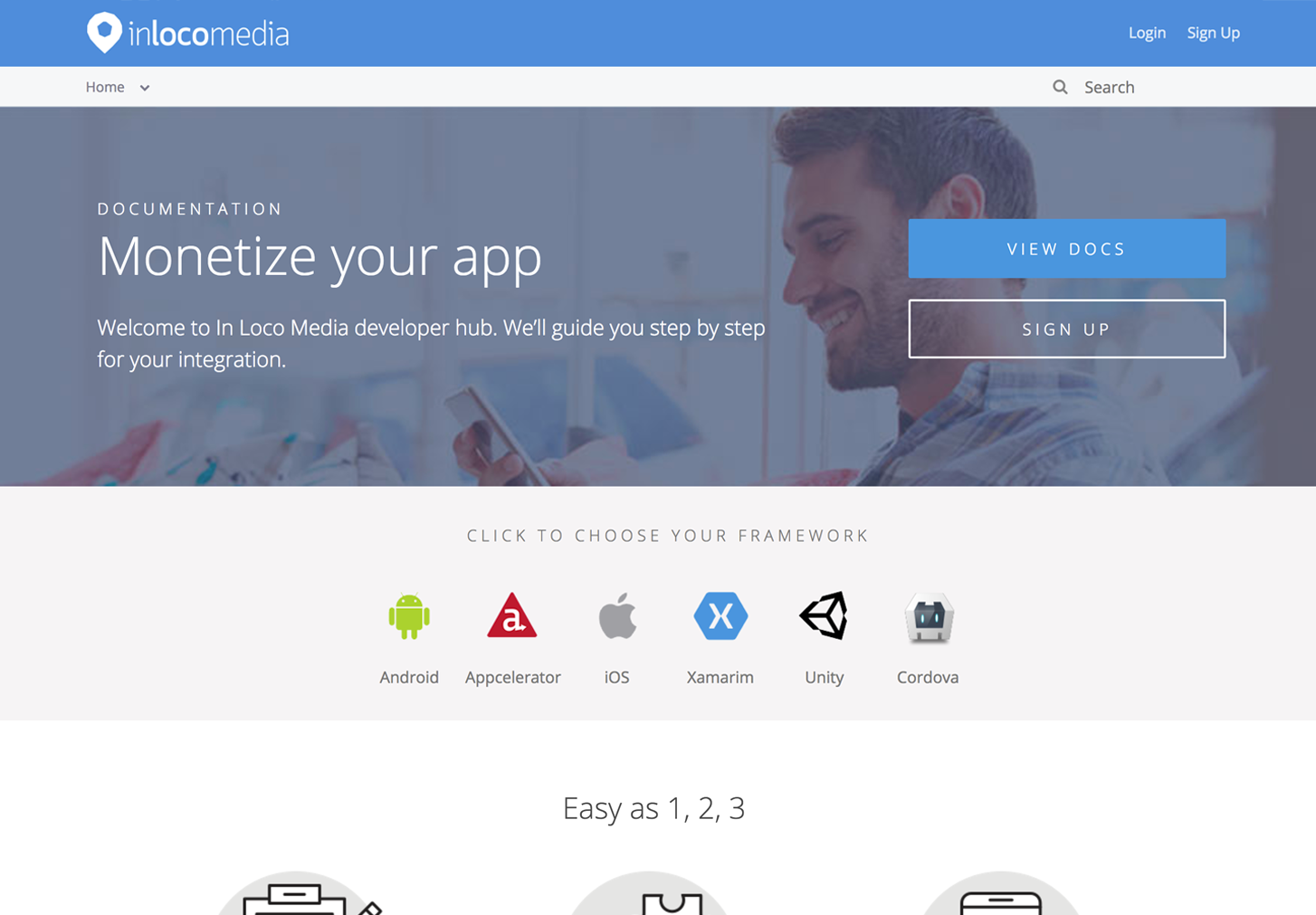Click the Android text label

click(x=409, y=677)
